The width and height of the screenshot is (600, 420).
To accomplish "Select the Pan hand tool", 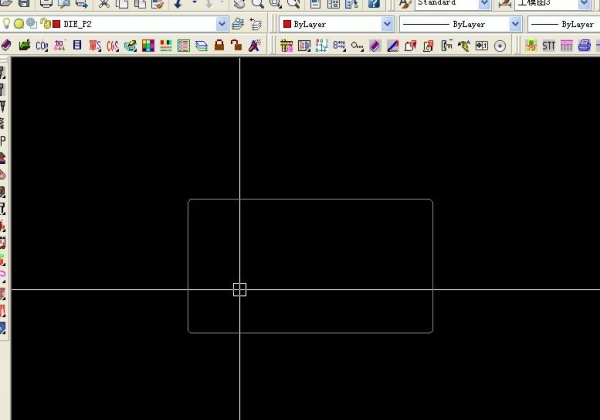I will tap(239, 3).
